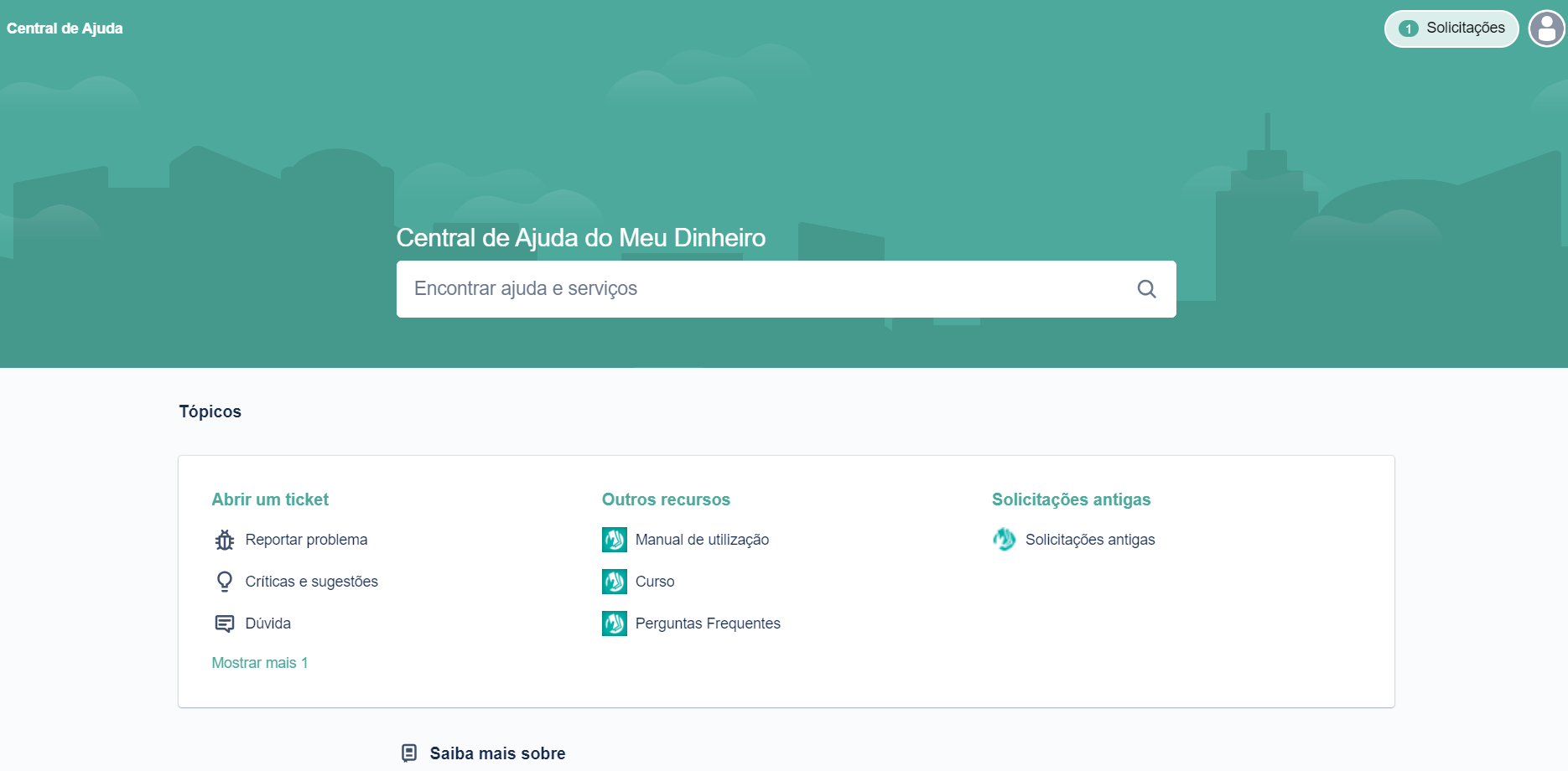Click the Perguntas Frequentes logo icon
The image size is (1568, 771).
614,624
